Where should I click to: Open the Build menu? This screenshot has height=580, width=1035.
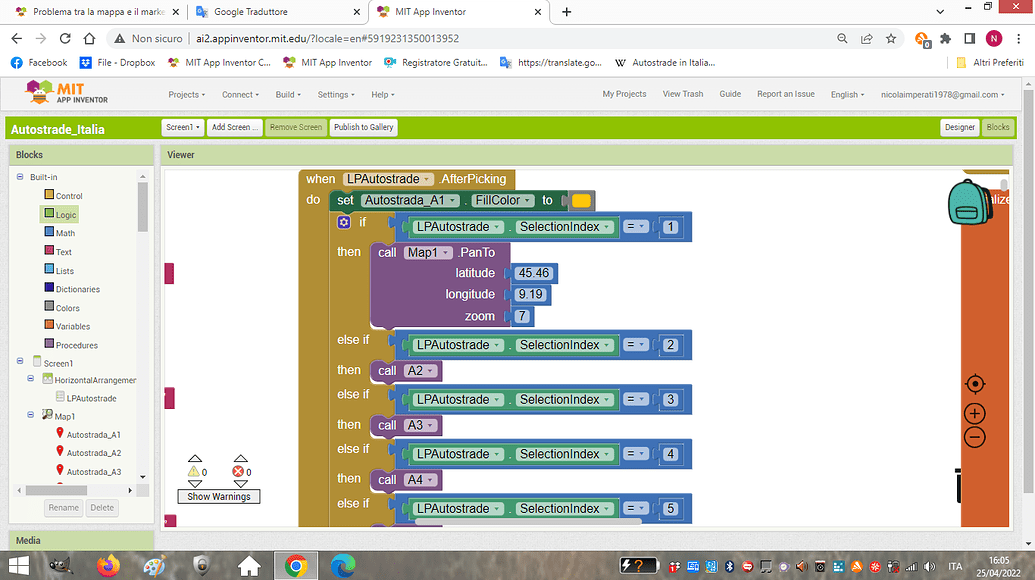(288, 94)
